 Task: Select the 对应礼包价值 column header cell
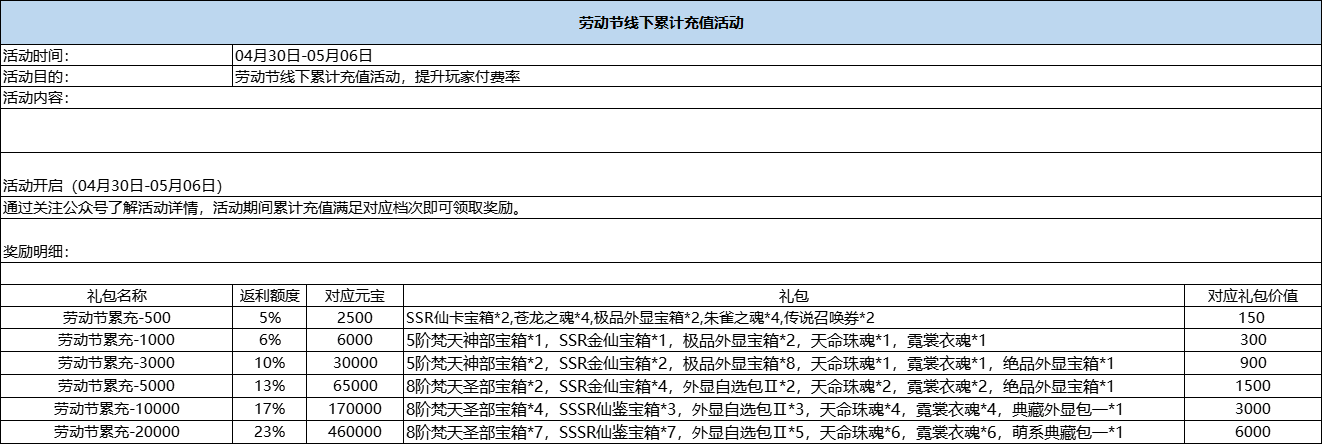1253,295
